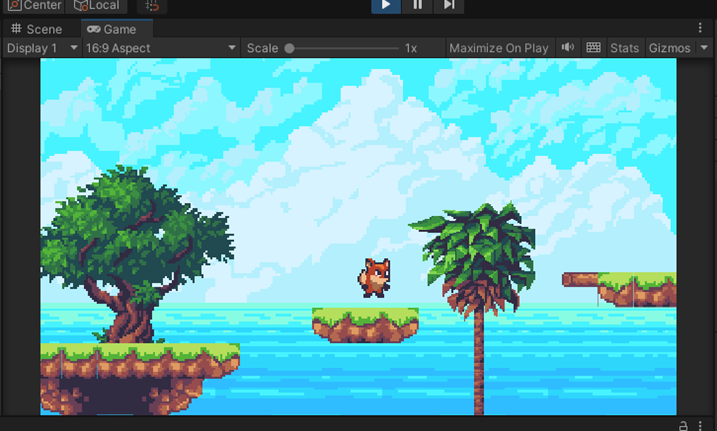Image resolution: width=717 pixels, height=431 pixels.
Task: Toggle the Center pivot mode button
Action: [x=34, y=5]
